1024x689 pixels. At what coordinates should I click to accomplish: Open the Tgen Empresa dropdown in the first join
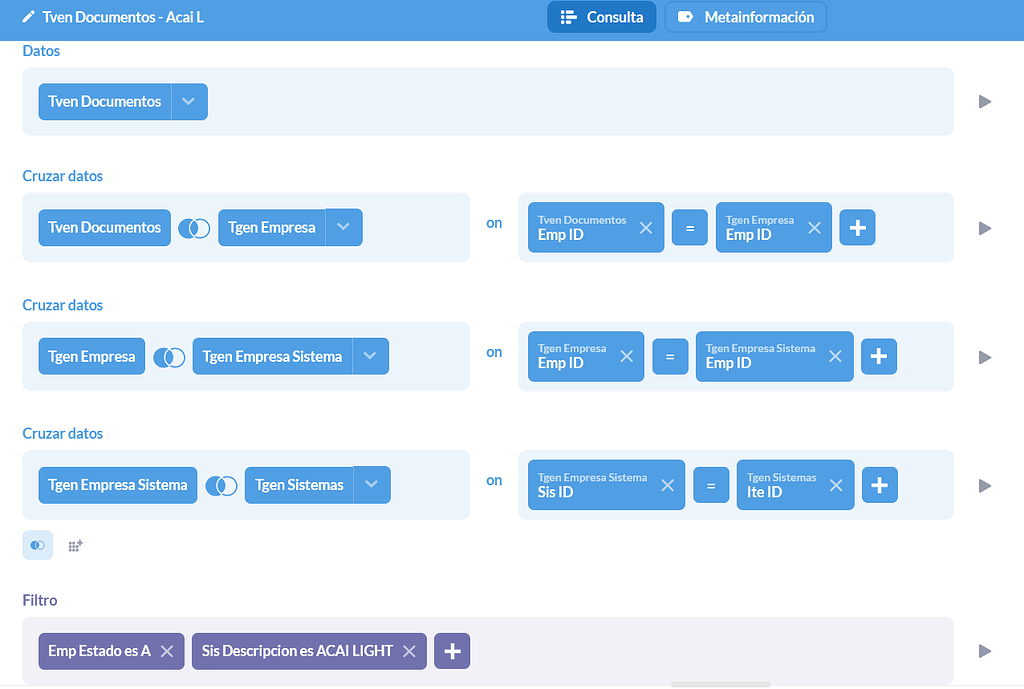(344, 227)
